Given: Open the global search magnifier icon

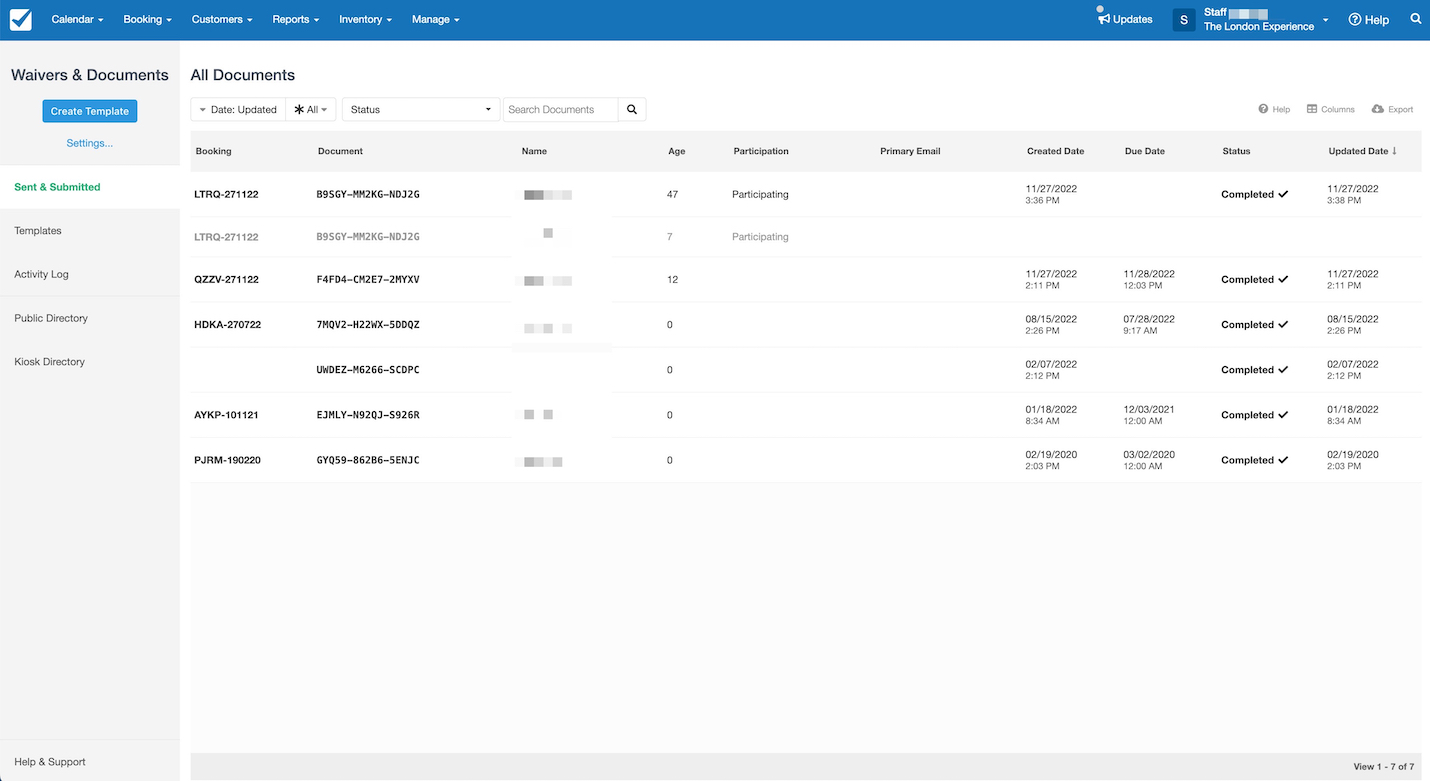Looking at the screenshot, I should pos(1416,19).
